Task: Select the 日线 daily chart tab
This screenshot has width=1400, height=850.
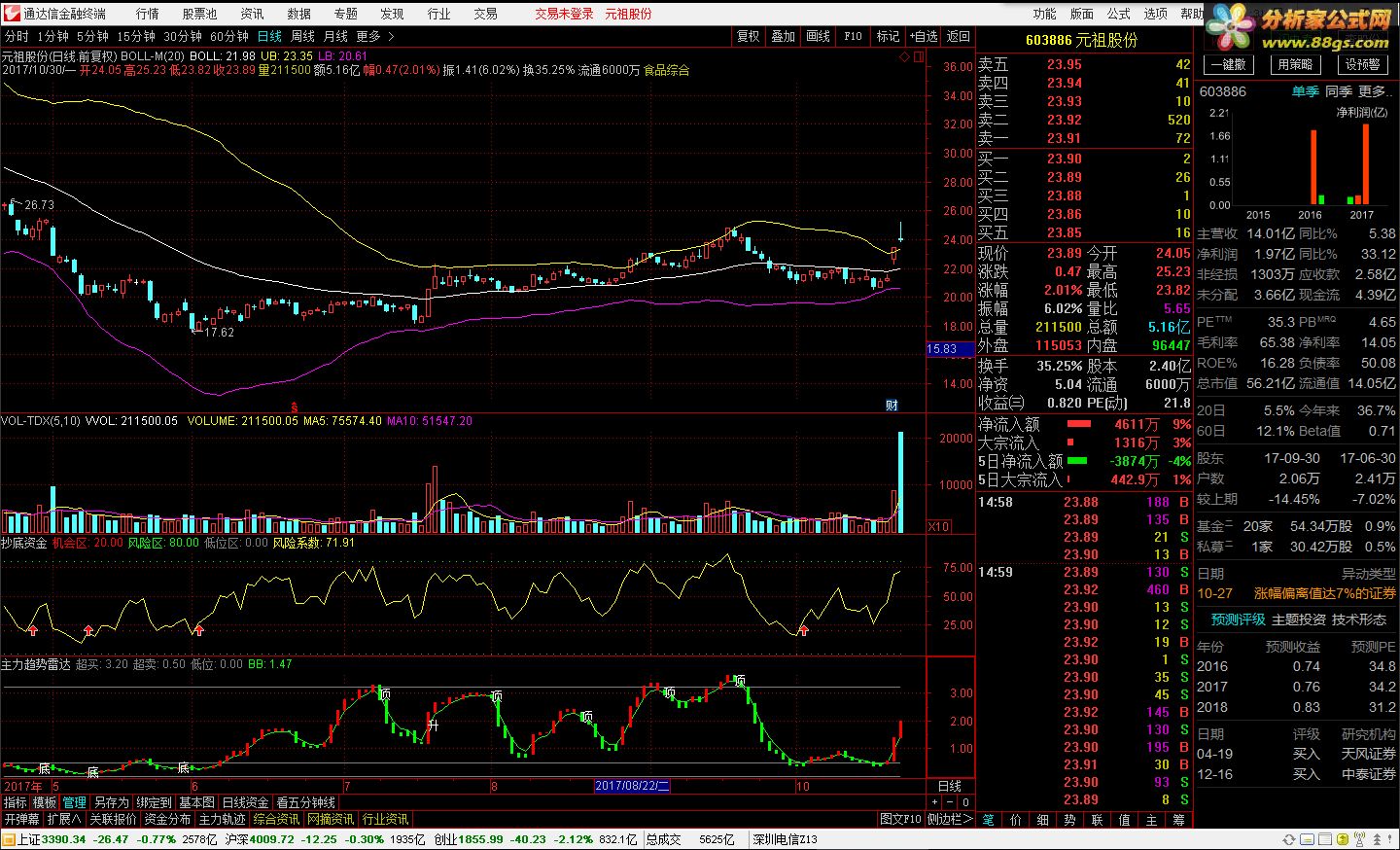Action: pos(269,36)
